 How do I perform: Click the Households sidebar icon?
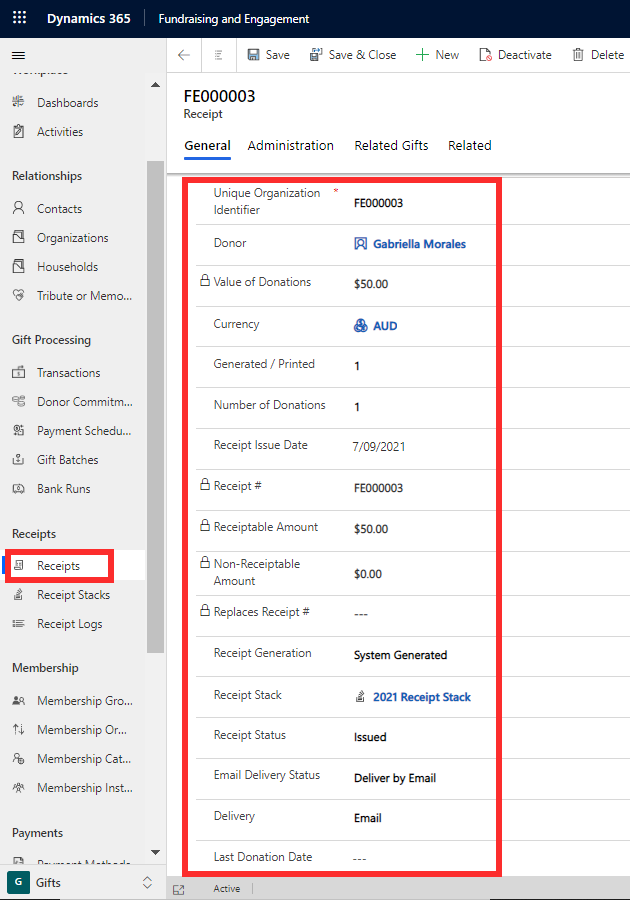tap(18, 266)
